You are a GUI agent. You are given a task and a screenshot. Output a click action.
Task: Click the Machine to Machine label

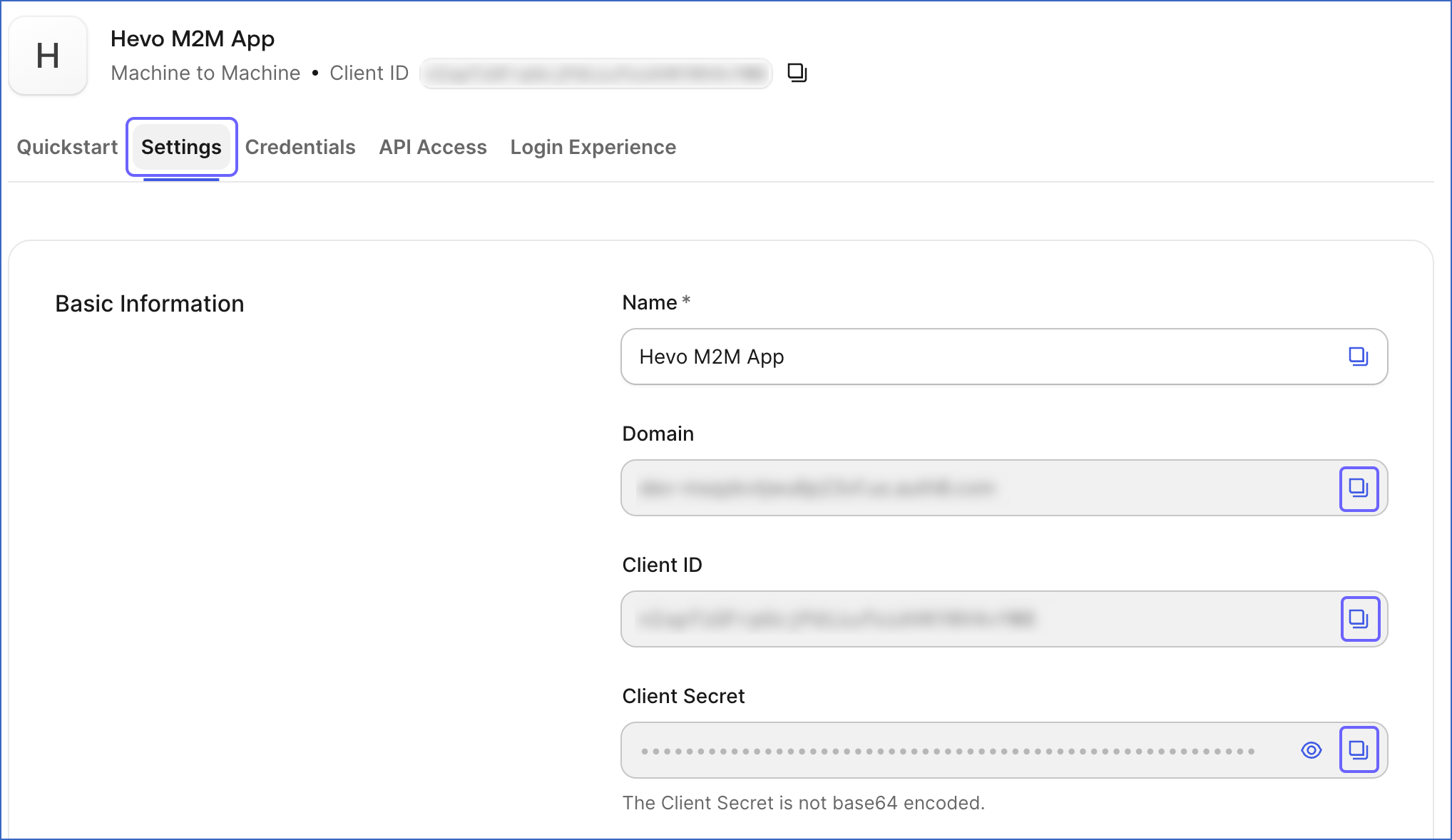(x=205, y=73)
